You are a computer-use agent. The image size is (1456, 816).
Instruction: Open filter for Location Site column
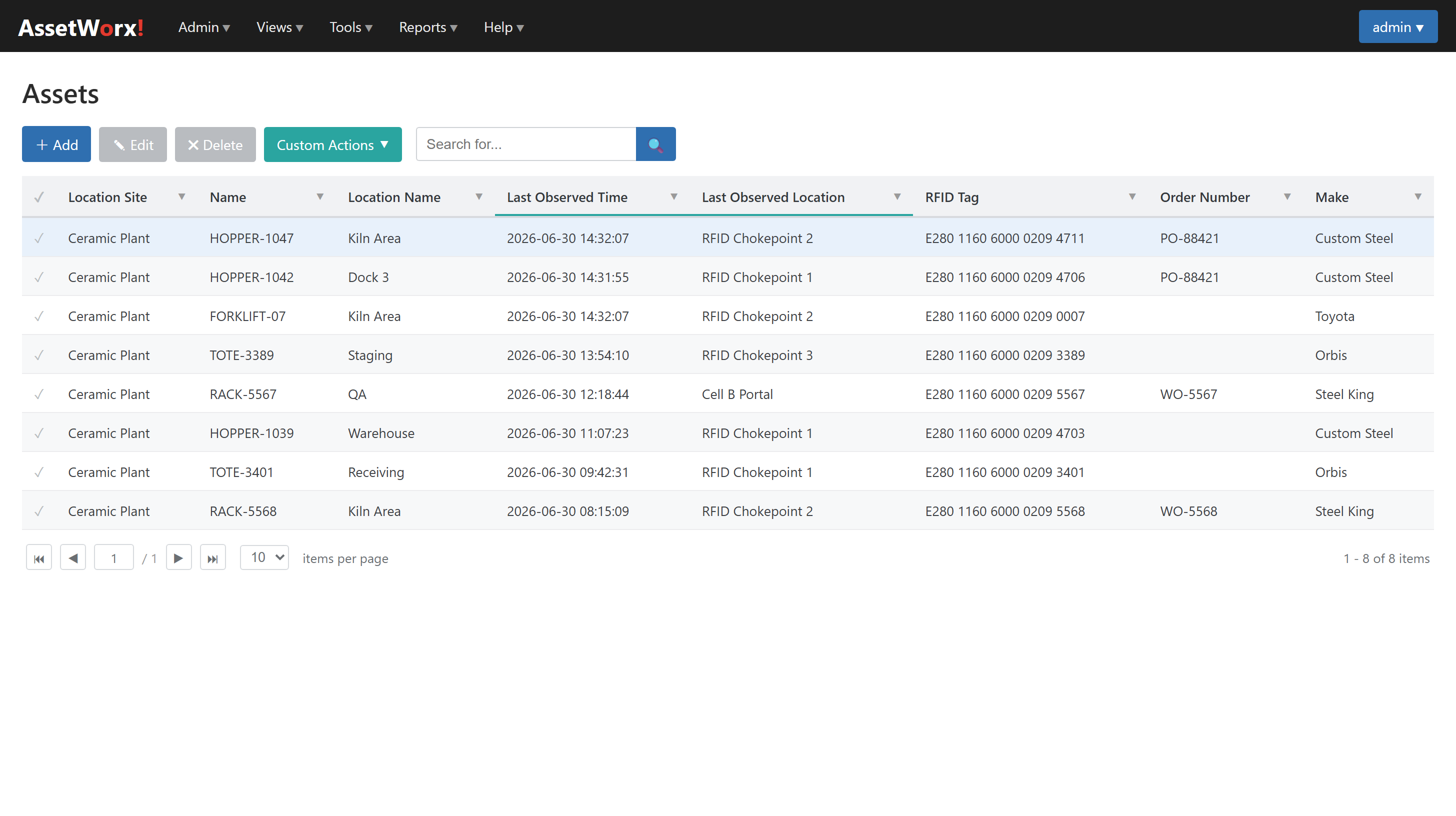point(182,196)
